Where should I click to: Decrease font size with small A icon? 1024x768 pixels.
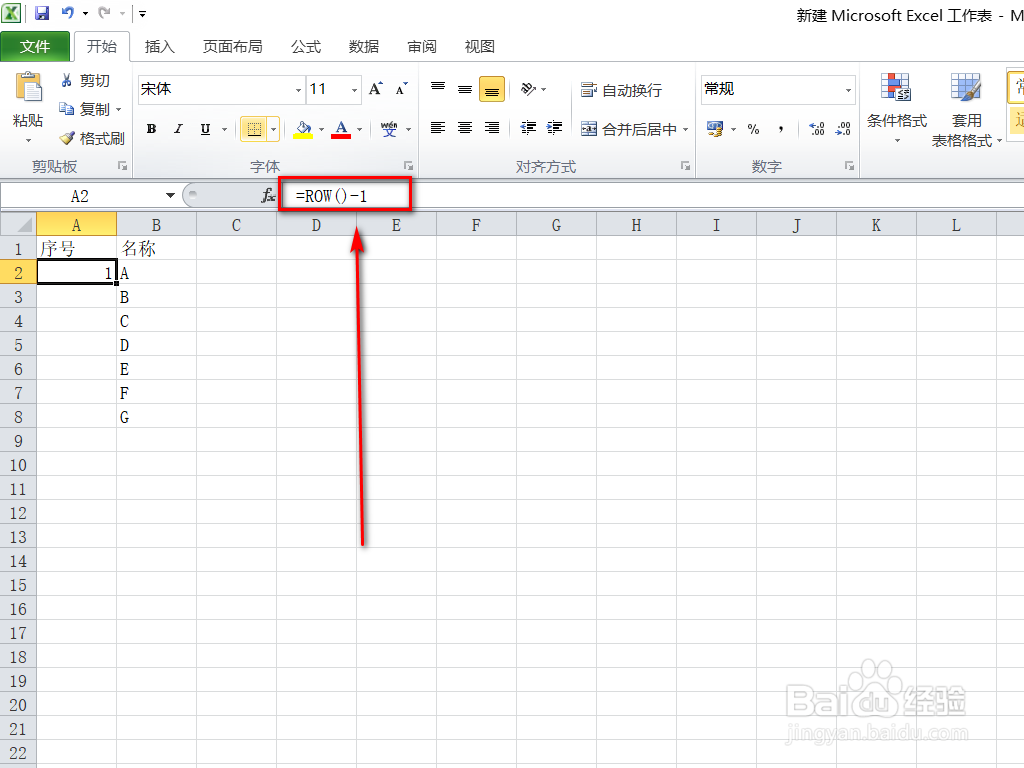pos(402,89)
